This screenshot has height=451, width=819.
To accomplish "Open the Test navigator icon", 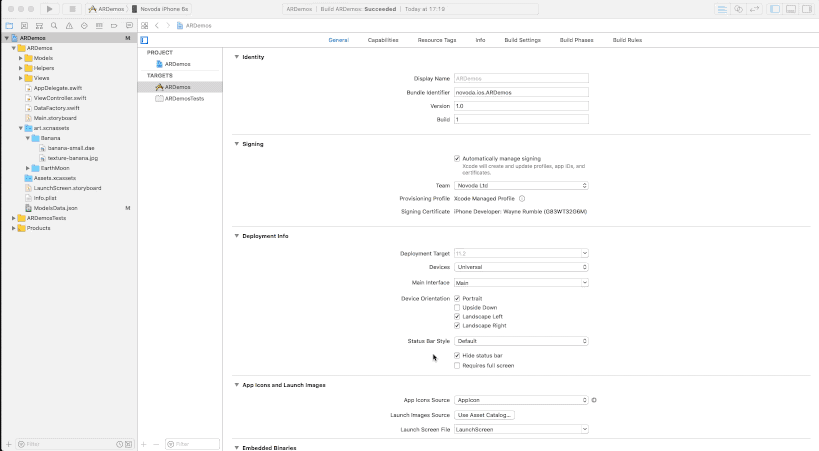I will pos(84,26).
